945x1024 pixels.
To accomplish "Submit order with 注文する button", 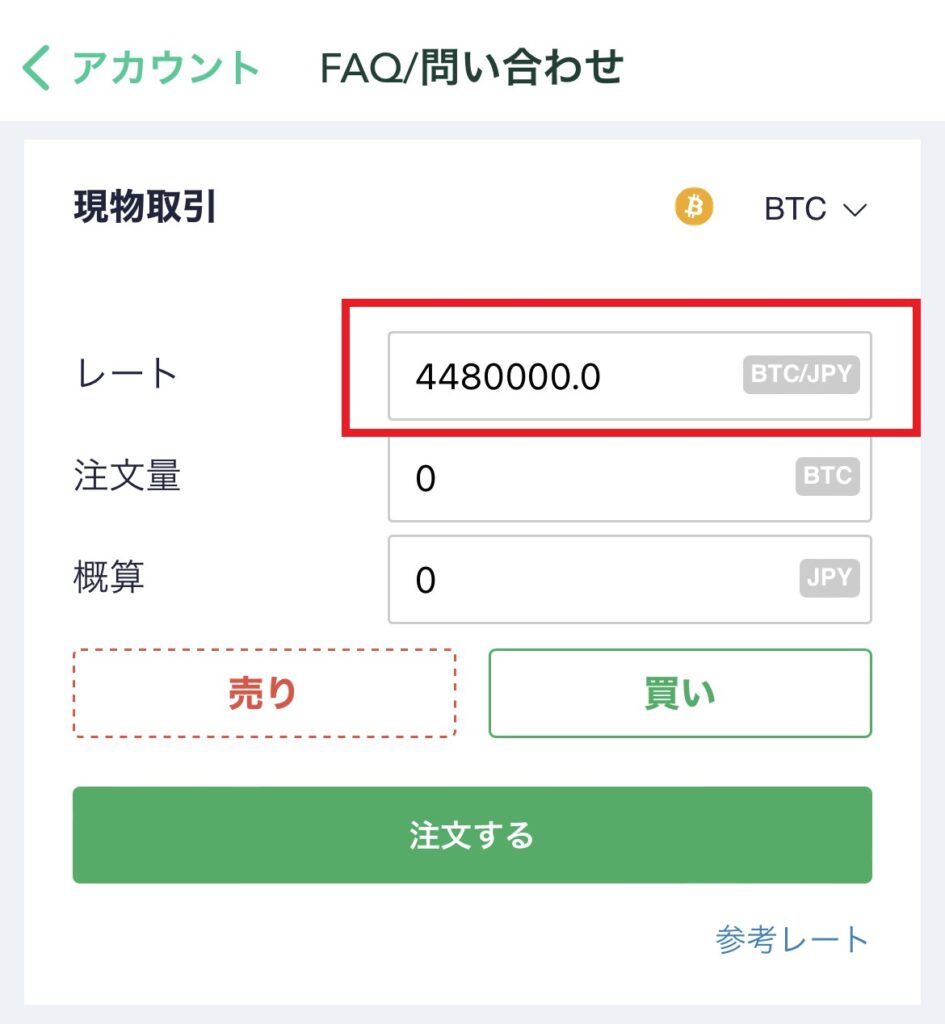I will [472, 835].
